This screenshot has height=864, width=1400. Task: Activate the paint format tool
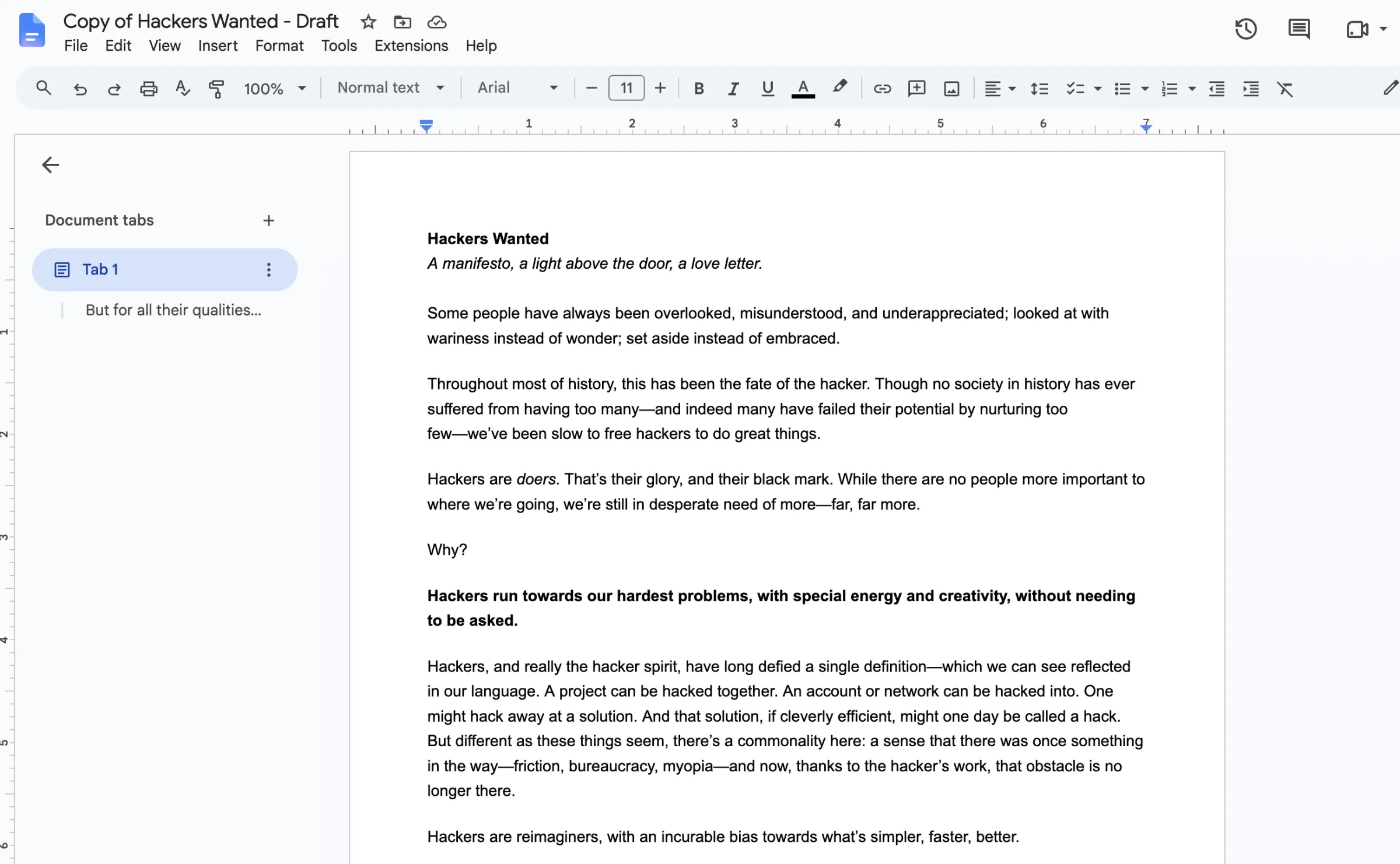click(216, 89)
